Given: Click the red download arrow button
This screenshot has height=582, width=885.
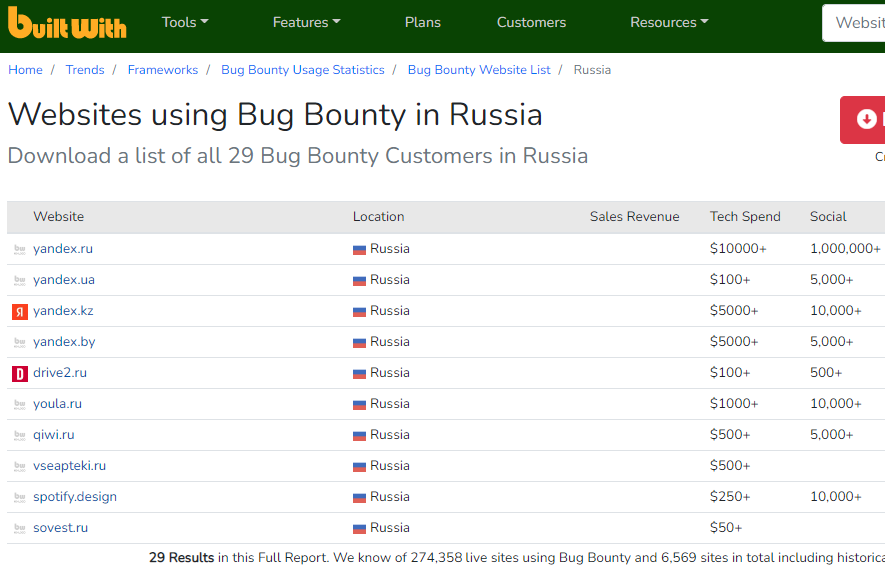Looking at the screenshot, I should point(862,120).
